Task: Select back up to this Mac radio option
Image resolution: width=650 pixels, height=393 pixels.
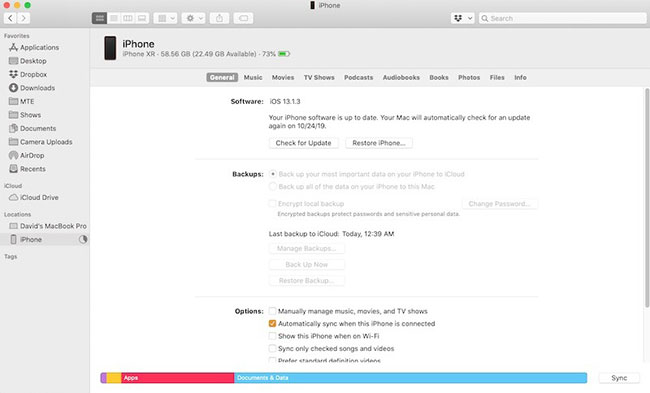Action: (273, 187)
